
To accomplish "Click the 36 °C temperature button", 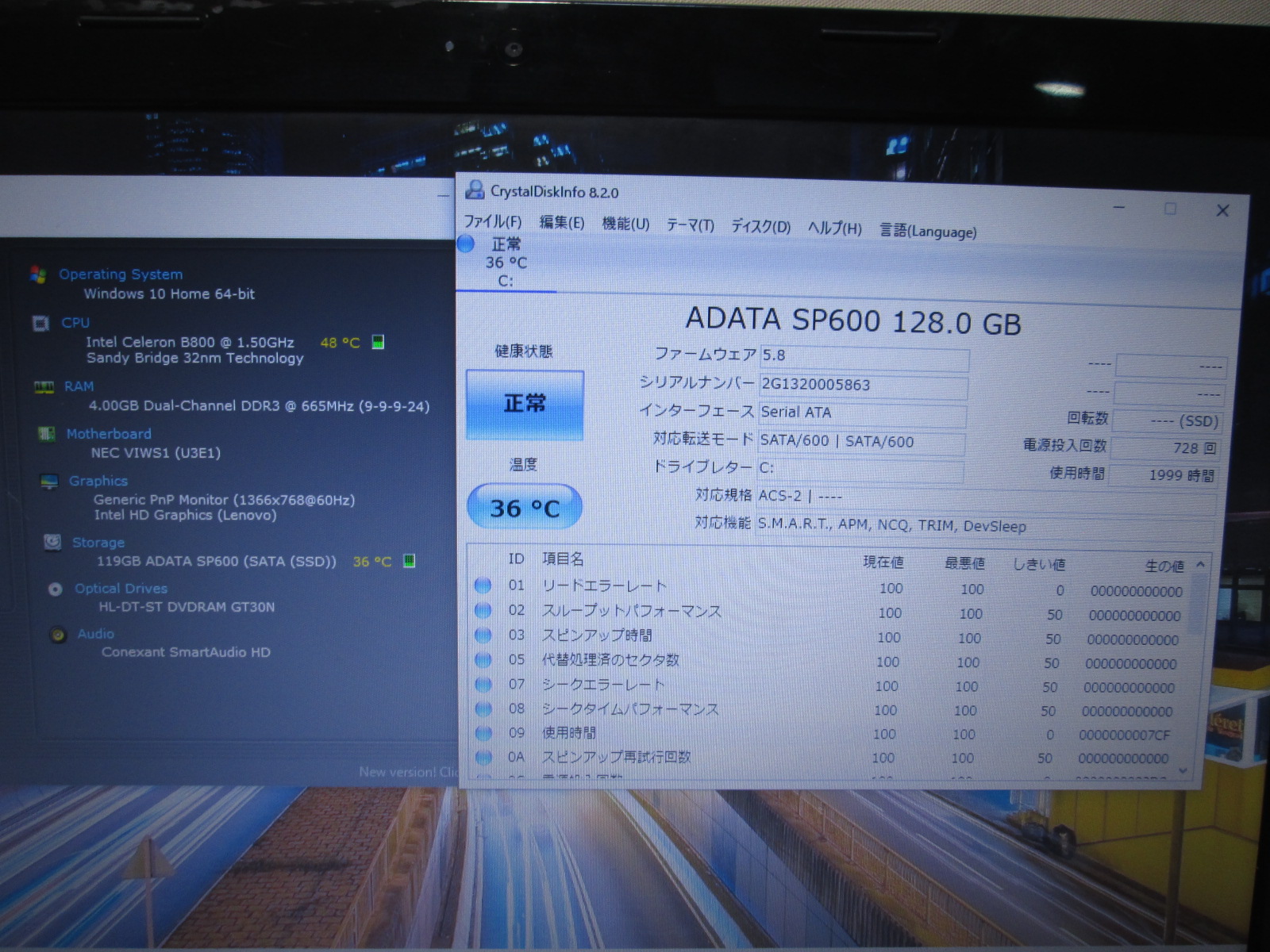I will tap(525, 508).
